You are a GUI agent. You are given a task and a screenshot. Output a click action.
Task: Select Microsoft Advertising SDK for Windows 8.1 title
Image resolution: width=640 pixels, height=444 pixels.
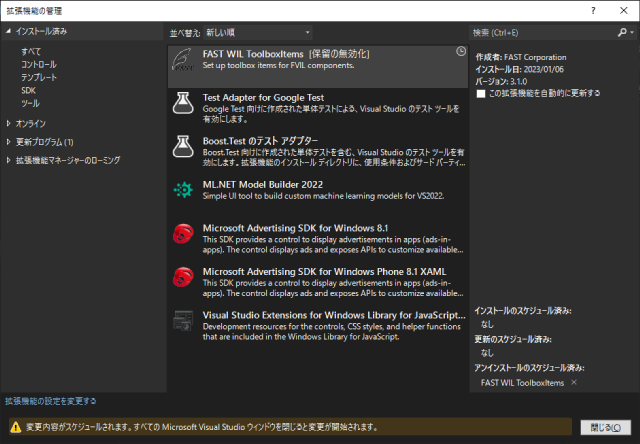coord(296,228)
